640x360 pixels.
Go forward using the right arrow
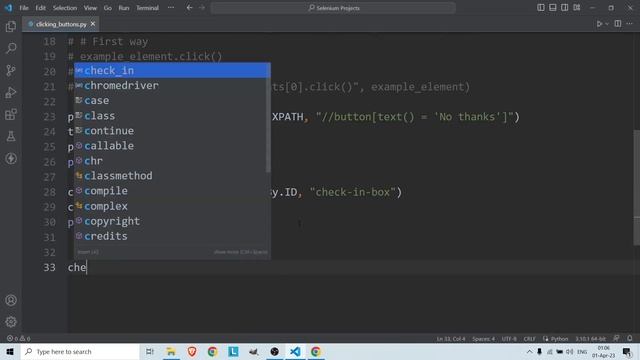[202, 8]
